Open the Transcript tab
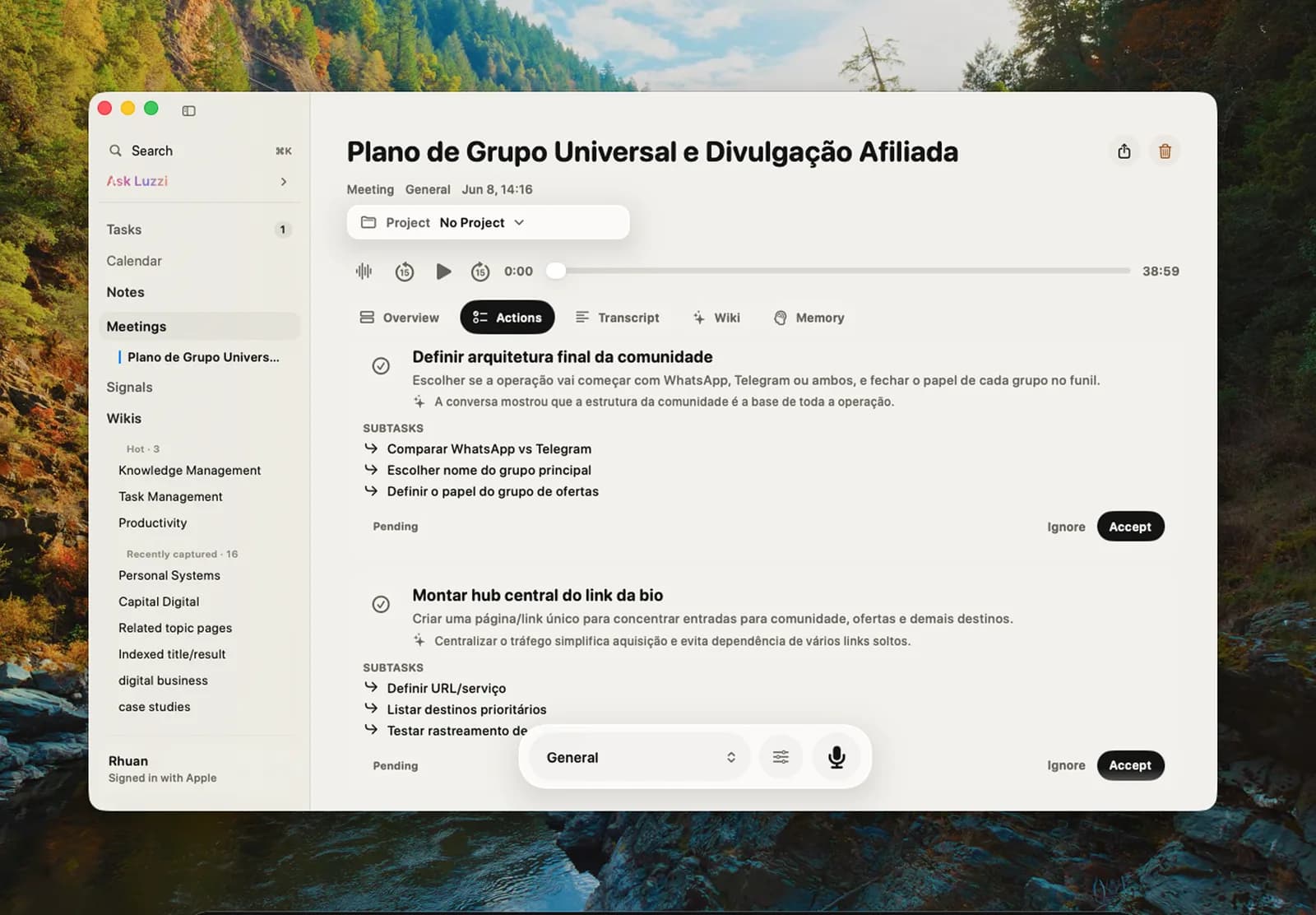 [618, 318]
